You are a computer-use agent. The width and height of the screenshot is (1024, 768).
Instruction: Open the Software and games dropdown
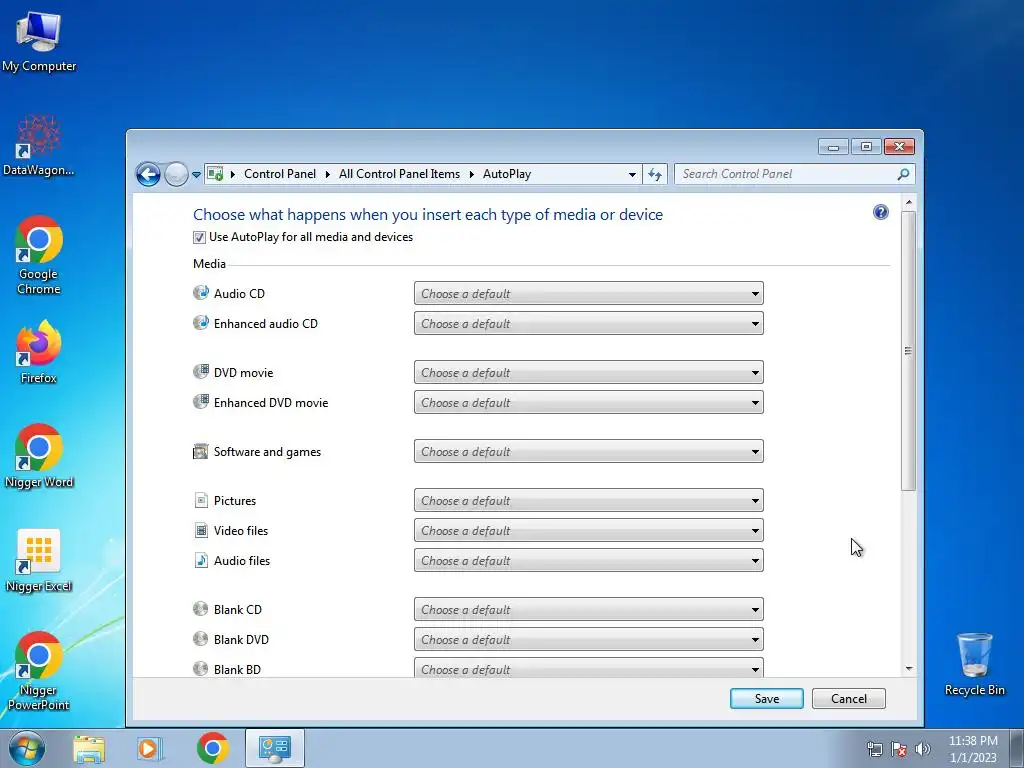point(588,451)
